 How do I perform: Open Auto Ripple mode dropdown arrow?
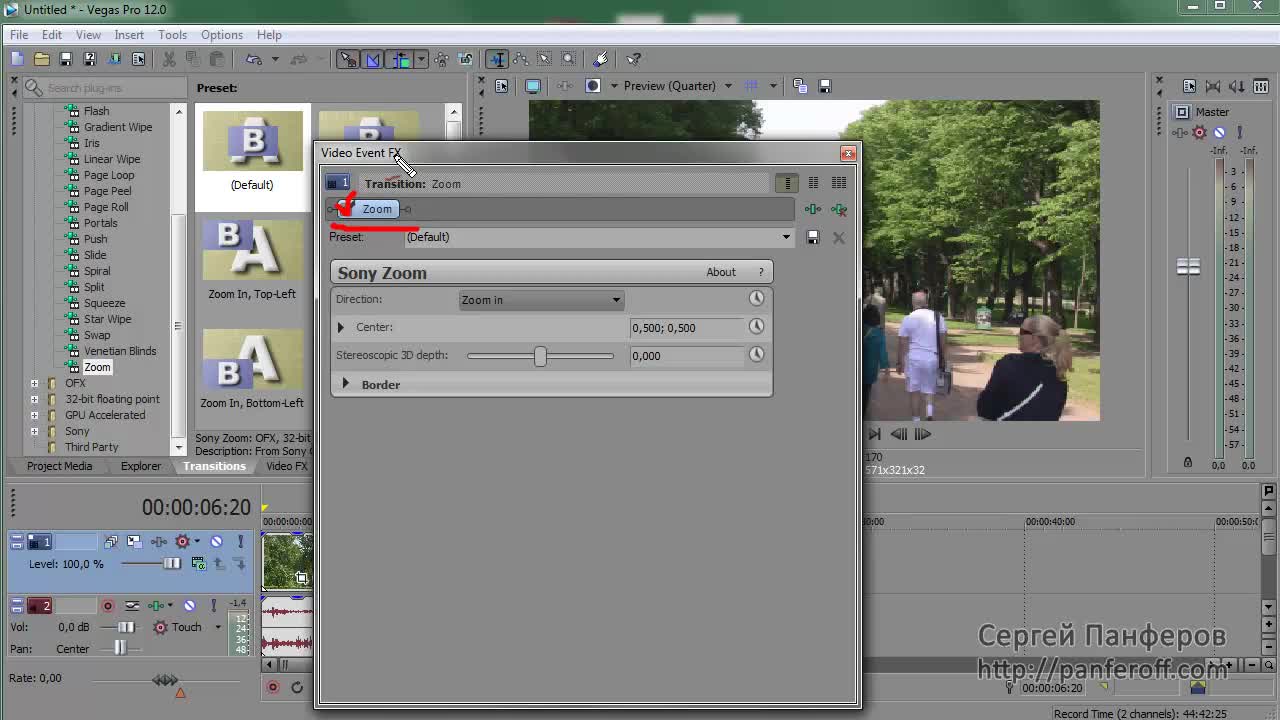point(421,59)
